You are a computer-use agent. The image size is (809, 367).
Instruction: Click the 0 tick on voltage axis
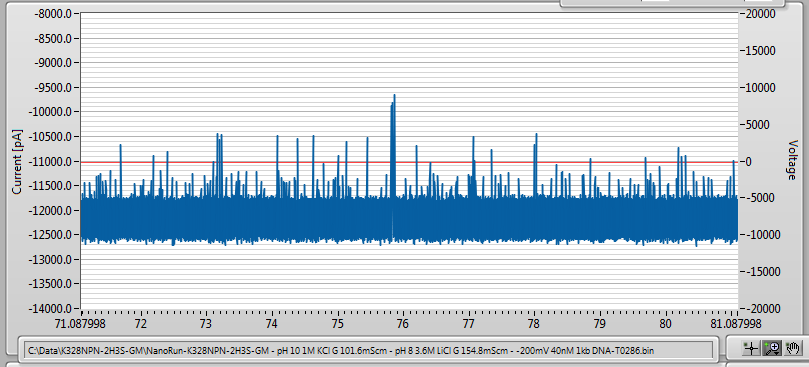tap(749, 162)
